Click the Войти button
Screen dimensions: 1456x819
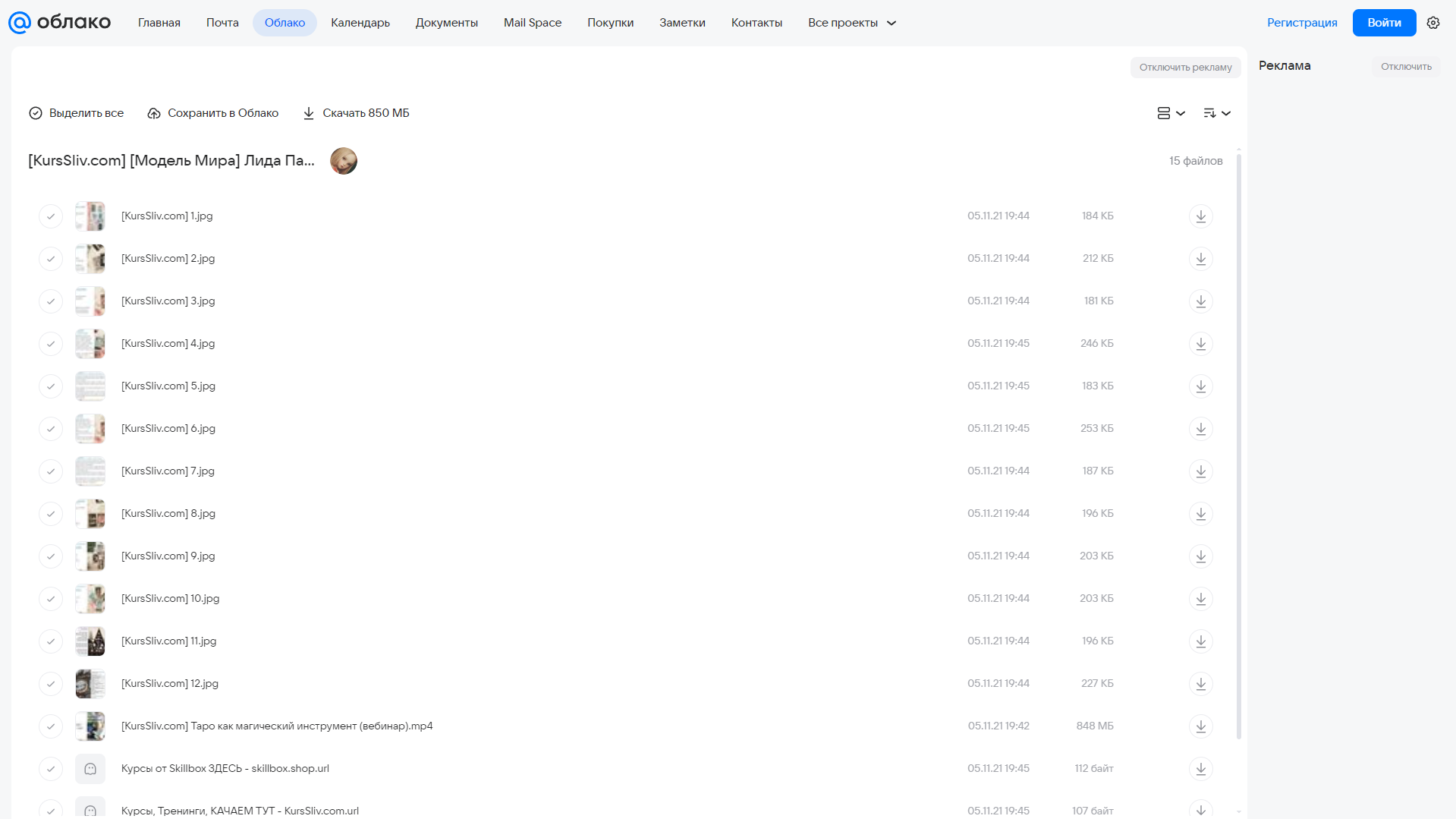pos(1384,23)
